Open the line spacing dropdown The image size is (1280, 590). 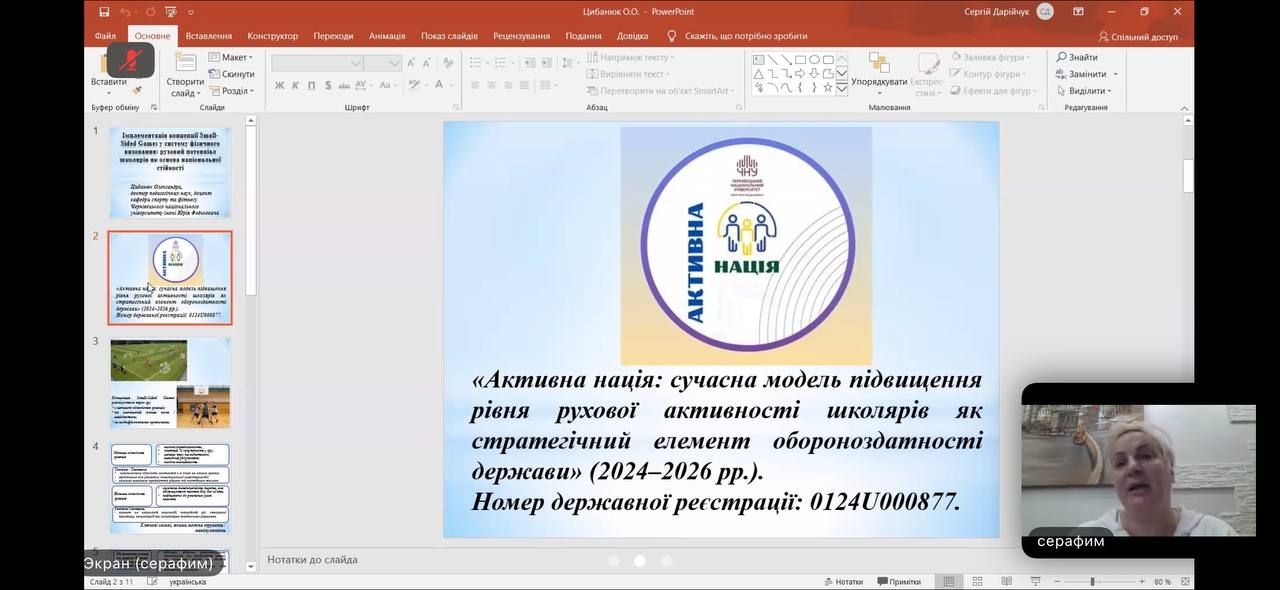pos(571,62)
